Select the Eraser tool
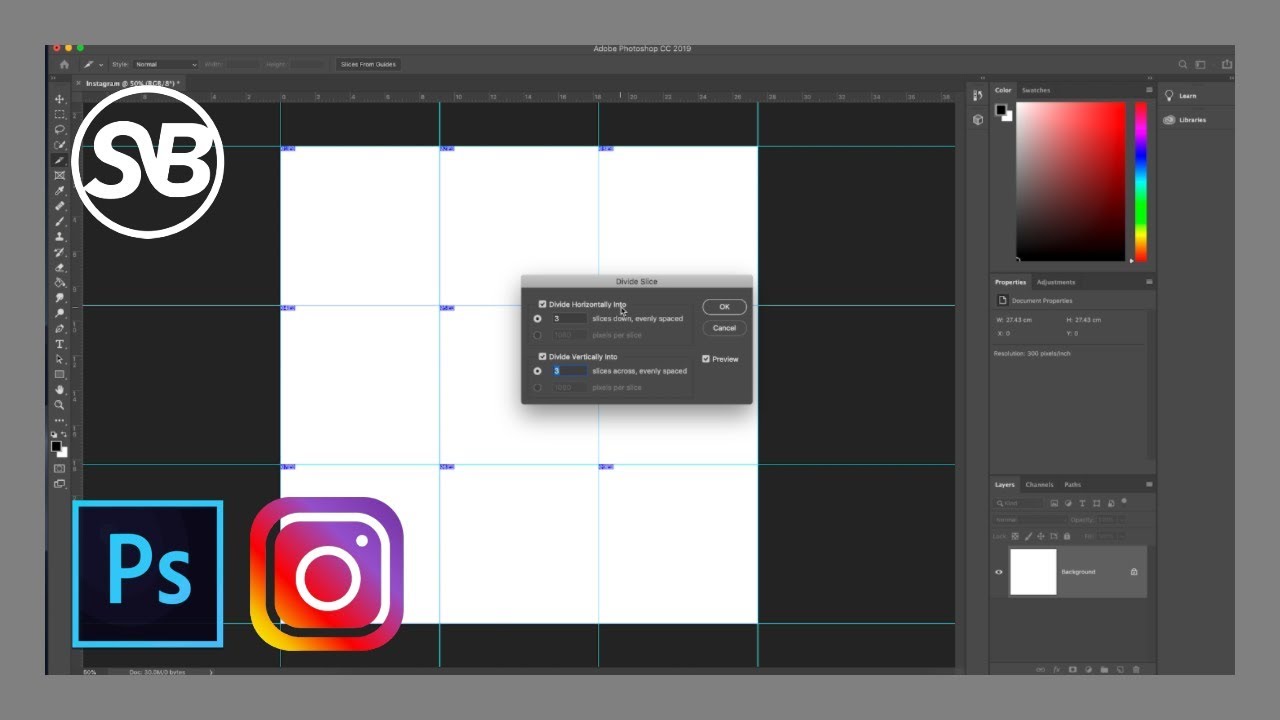This screenshot has height=720, width=1280. (x=60, y=267)
